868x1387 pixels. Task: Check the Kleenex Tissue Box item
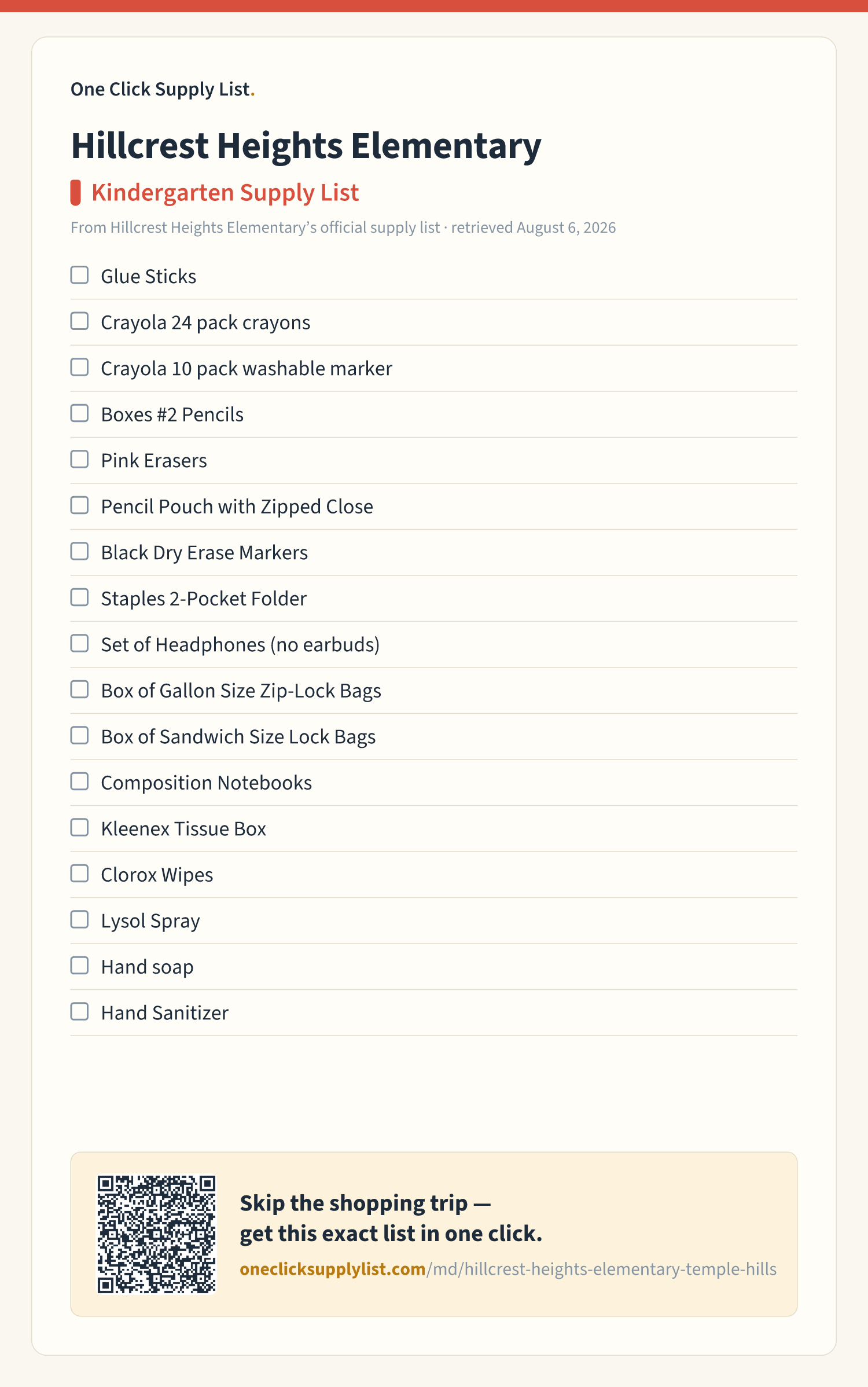[x=79, y=827]
